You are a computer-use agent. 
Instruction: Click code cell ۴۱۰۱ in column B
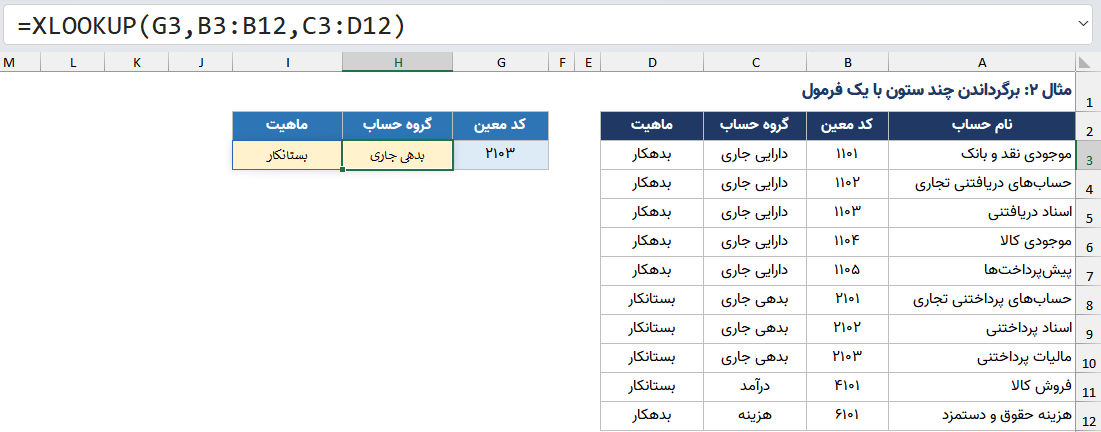click(848, 387)
